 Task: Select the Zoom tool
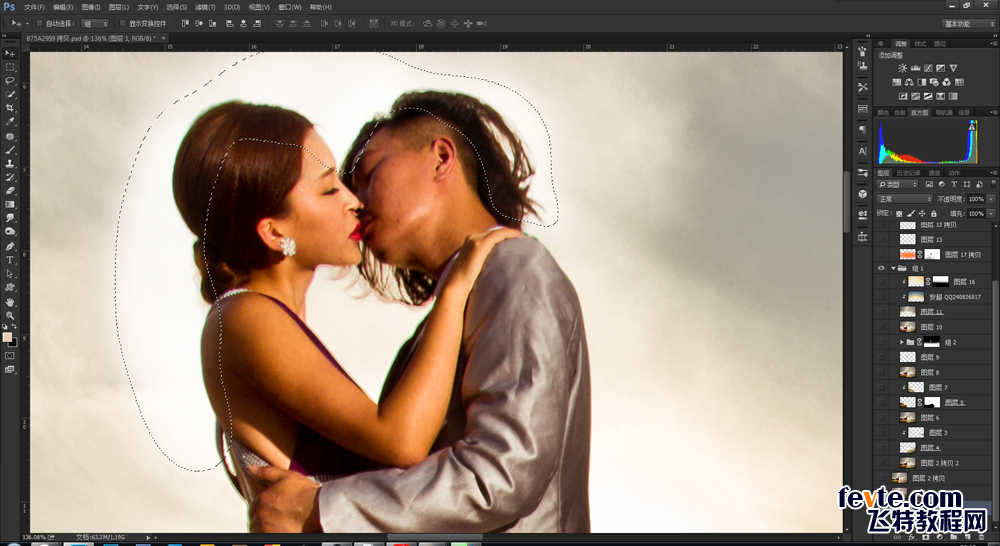10,315
